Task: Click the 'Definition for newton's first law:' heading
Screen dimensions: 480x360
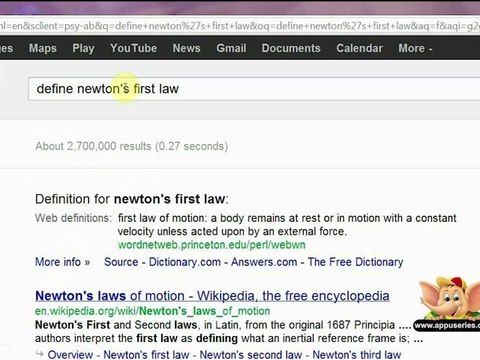Action: 132,199
